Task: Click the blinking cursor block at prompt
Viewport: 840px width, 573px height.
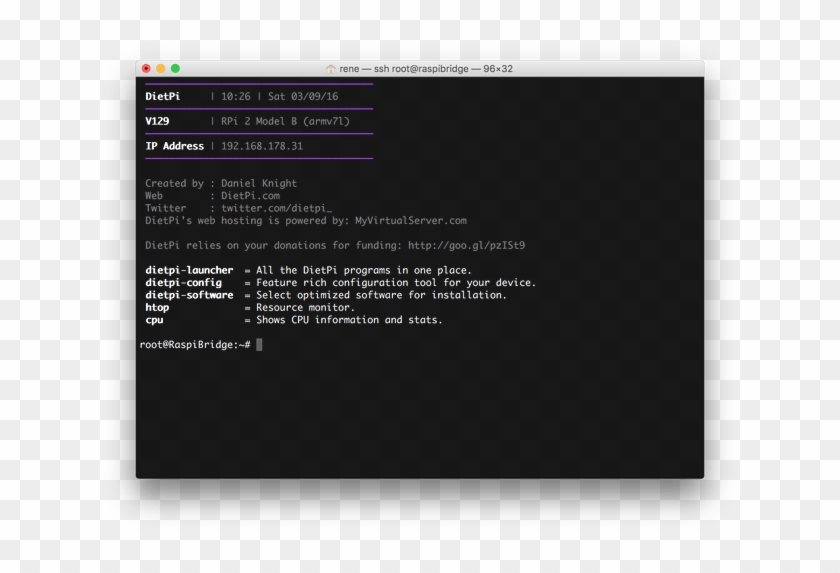Action: (x=259, y=344)
